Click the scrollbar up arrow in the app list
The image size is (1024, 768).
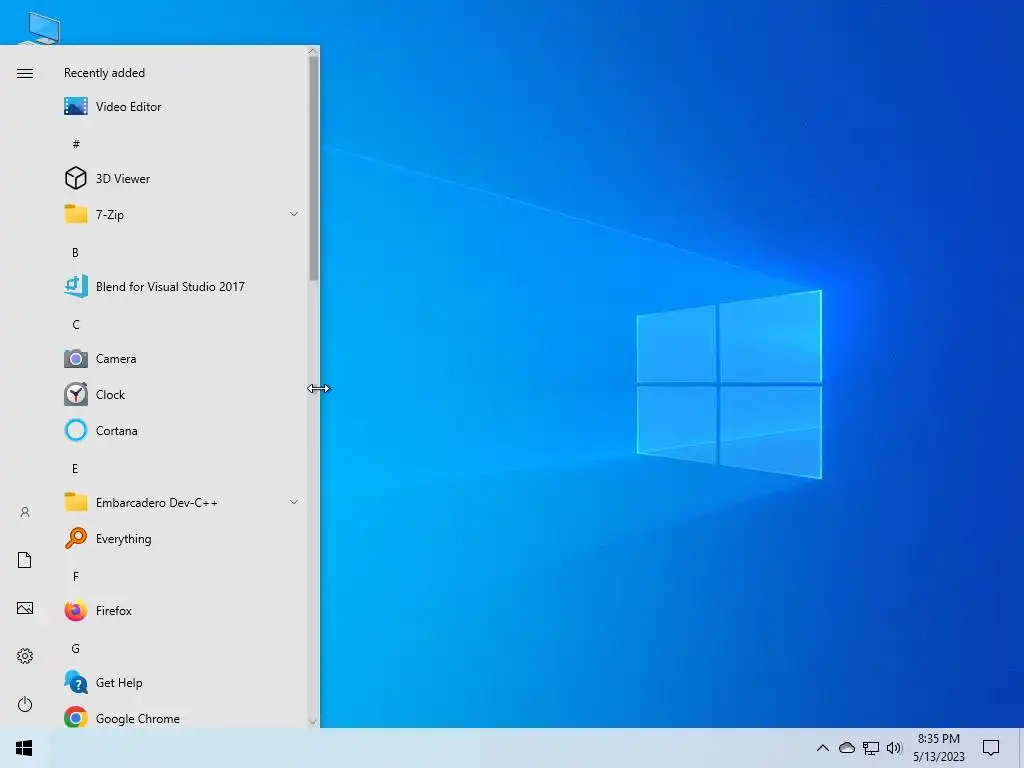[x=313, y=51]
